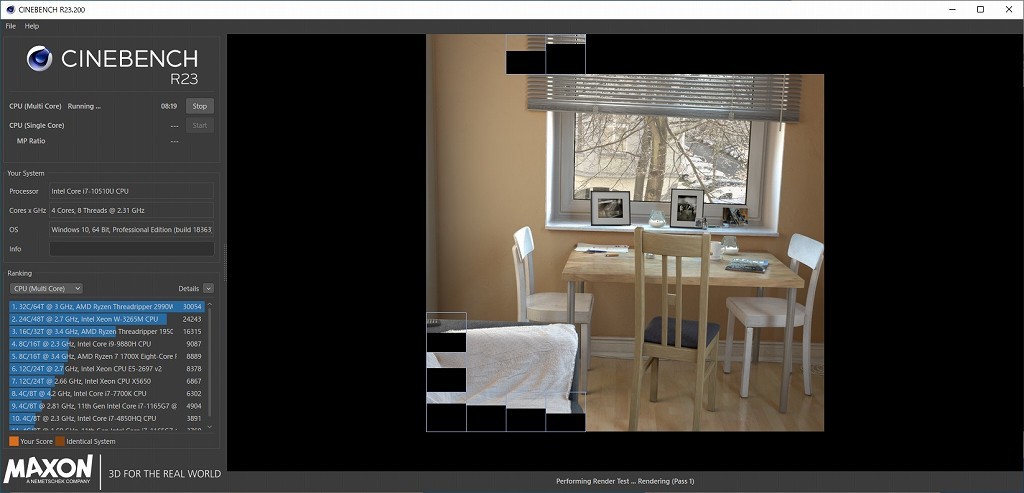Click the Cinebench sphere logo icon
The width and height of the screenshot is (1024, 493).
click(x=39, y=59)
